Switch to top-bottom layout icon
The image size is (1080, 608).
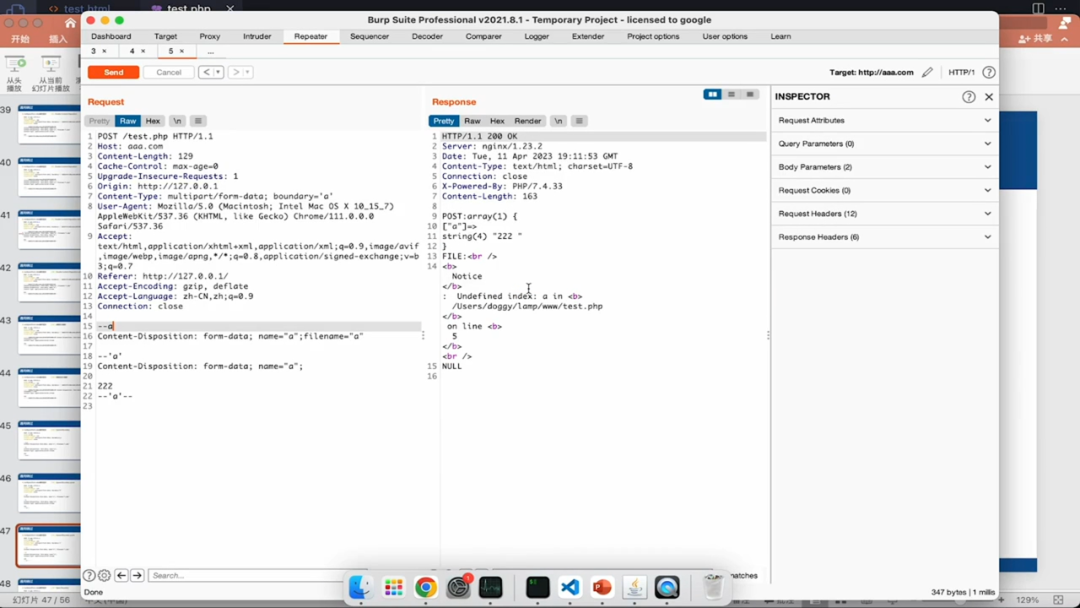tap(731, 94)
